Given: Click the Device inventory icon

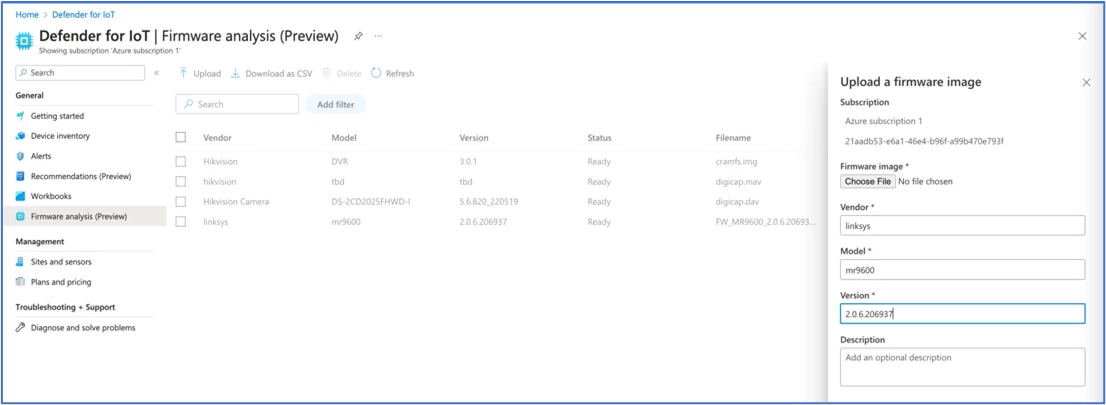Looking at the screenshot, I should [x=20, y=136].
